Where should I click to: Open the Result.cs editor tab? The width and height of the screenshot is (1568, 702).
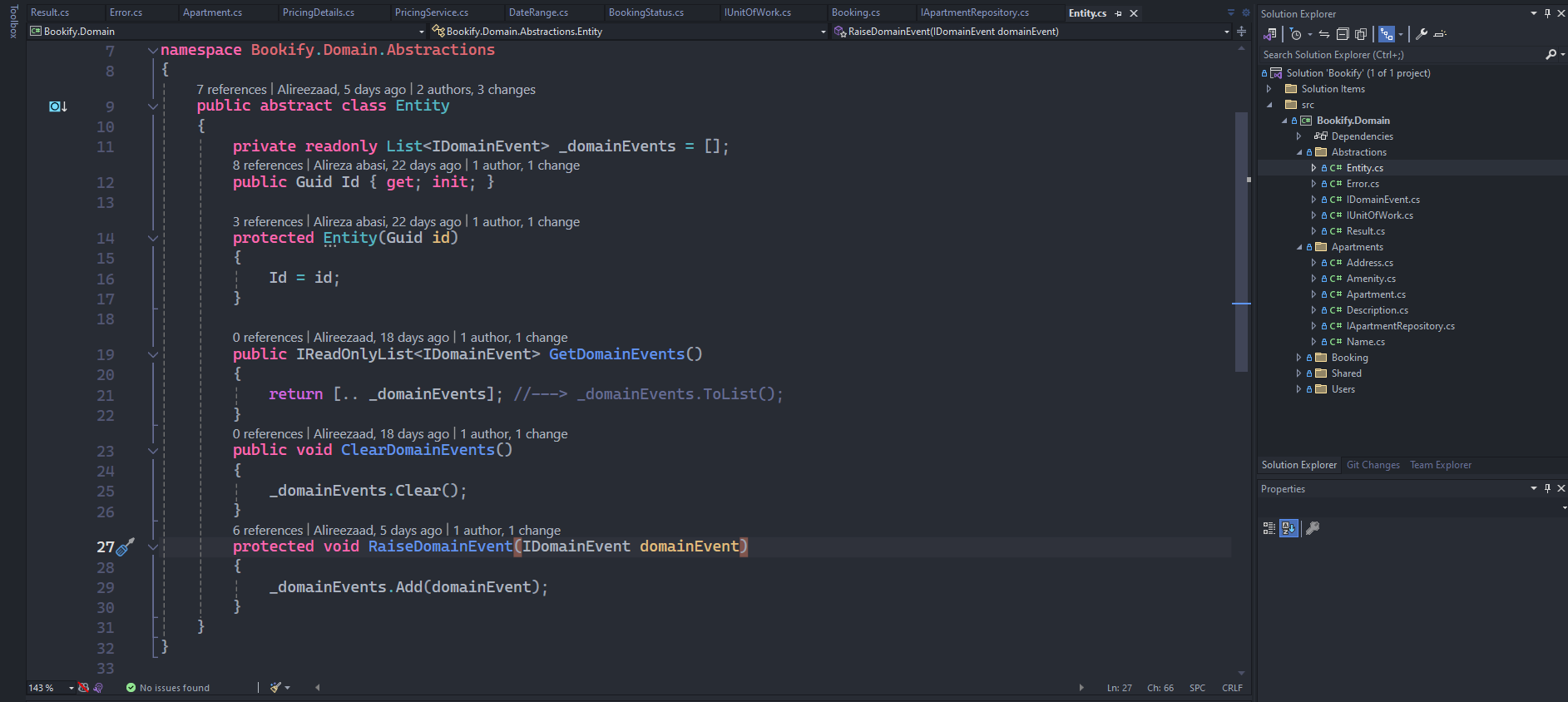[x=50, y=12]
